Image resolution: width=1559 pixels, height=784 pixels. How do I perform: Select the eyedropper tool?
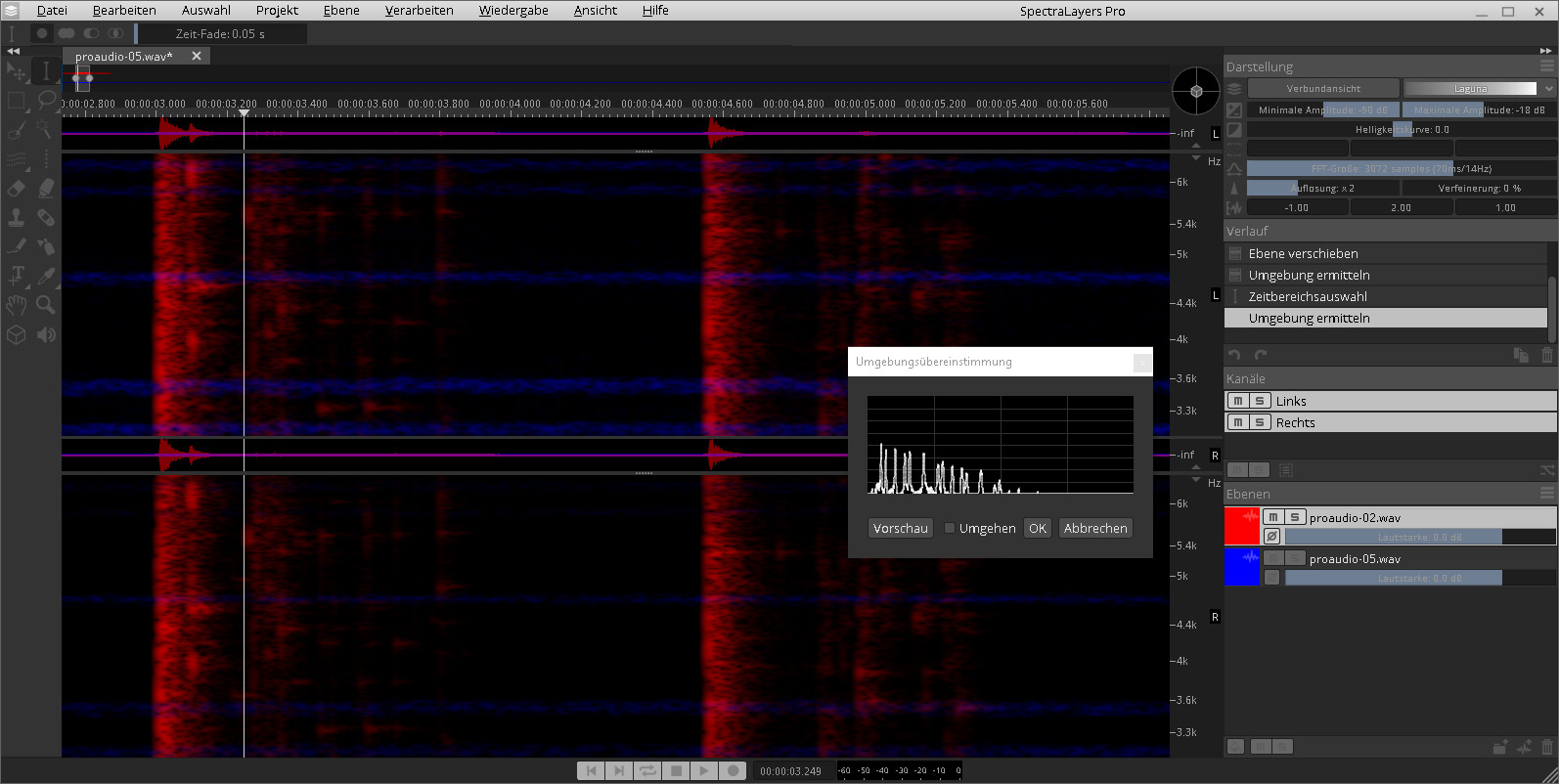46,276
